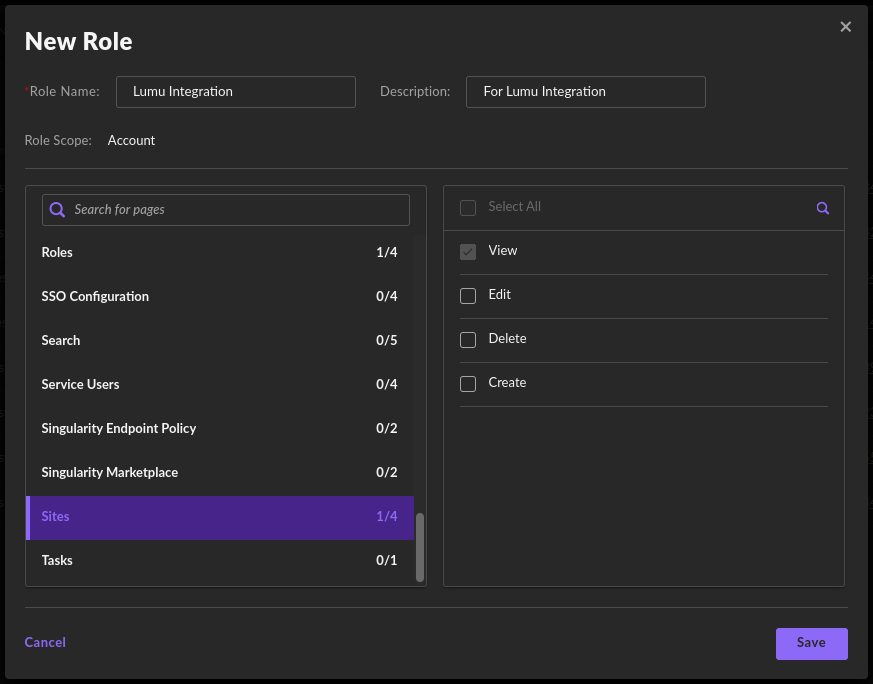Screen dimensions: 873x684
Task: Click the pages list scrollbar thumb
Action: (420, 546)
